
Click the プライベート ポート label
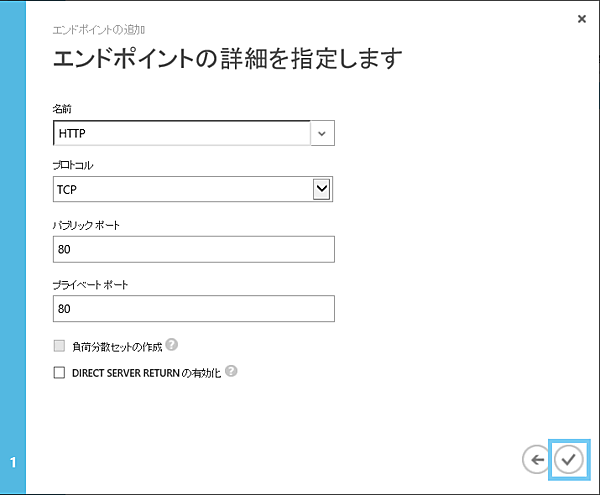pos(88,285)
